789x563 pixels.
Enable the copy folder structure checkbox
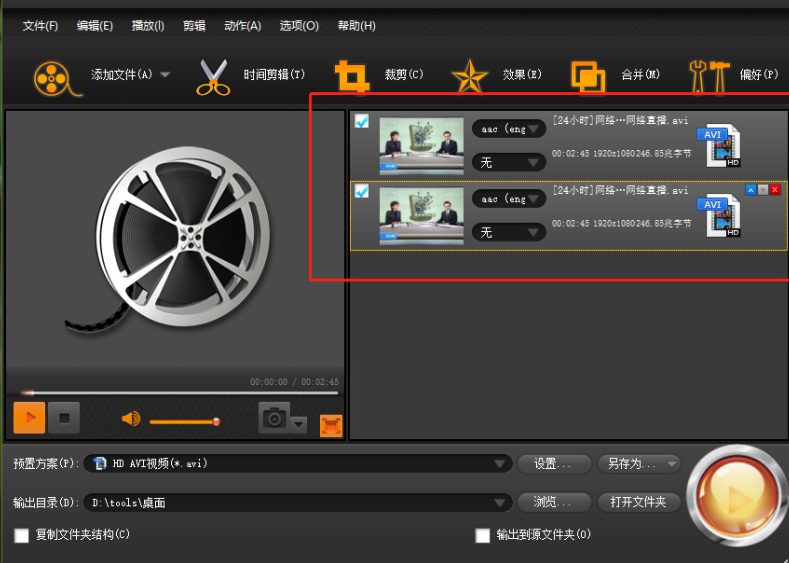pos(22,535)
